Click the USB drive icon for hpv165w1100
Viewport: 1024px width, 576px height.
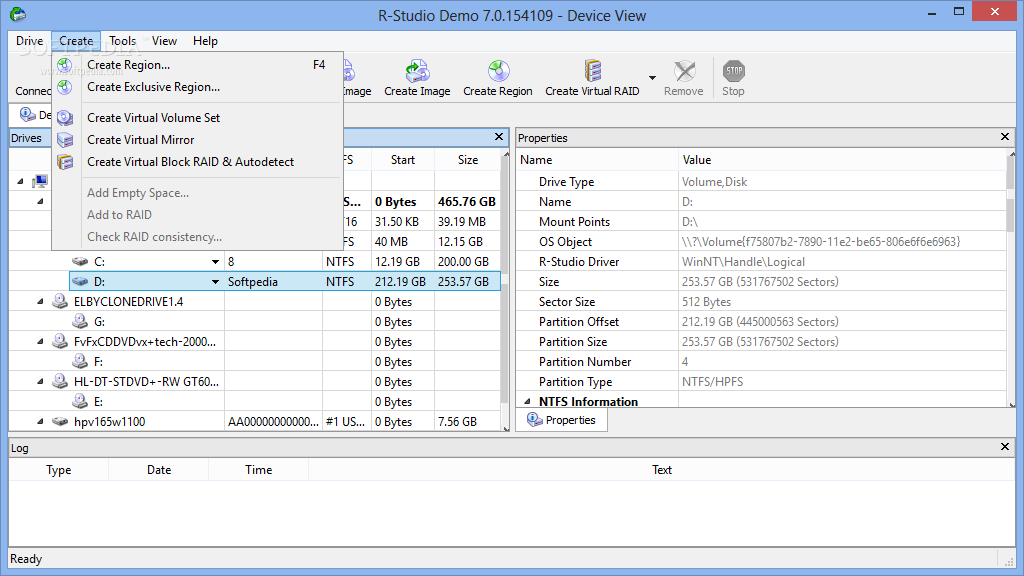(60, 421)
